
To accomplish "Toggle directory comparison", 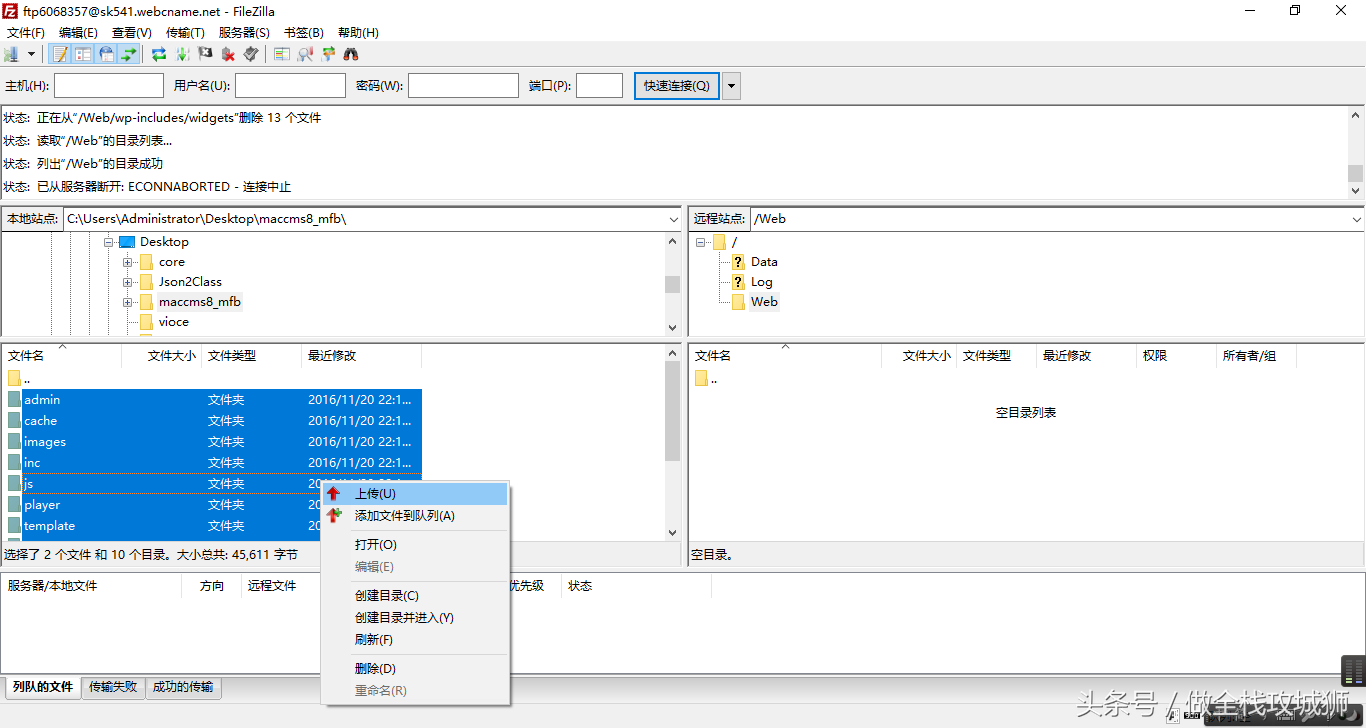I will tap(305, 54).
